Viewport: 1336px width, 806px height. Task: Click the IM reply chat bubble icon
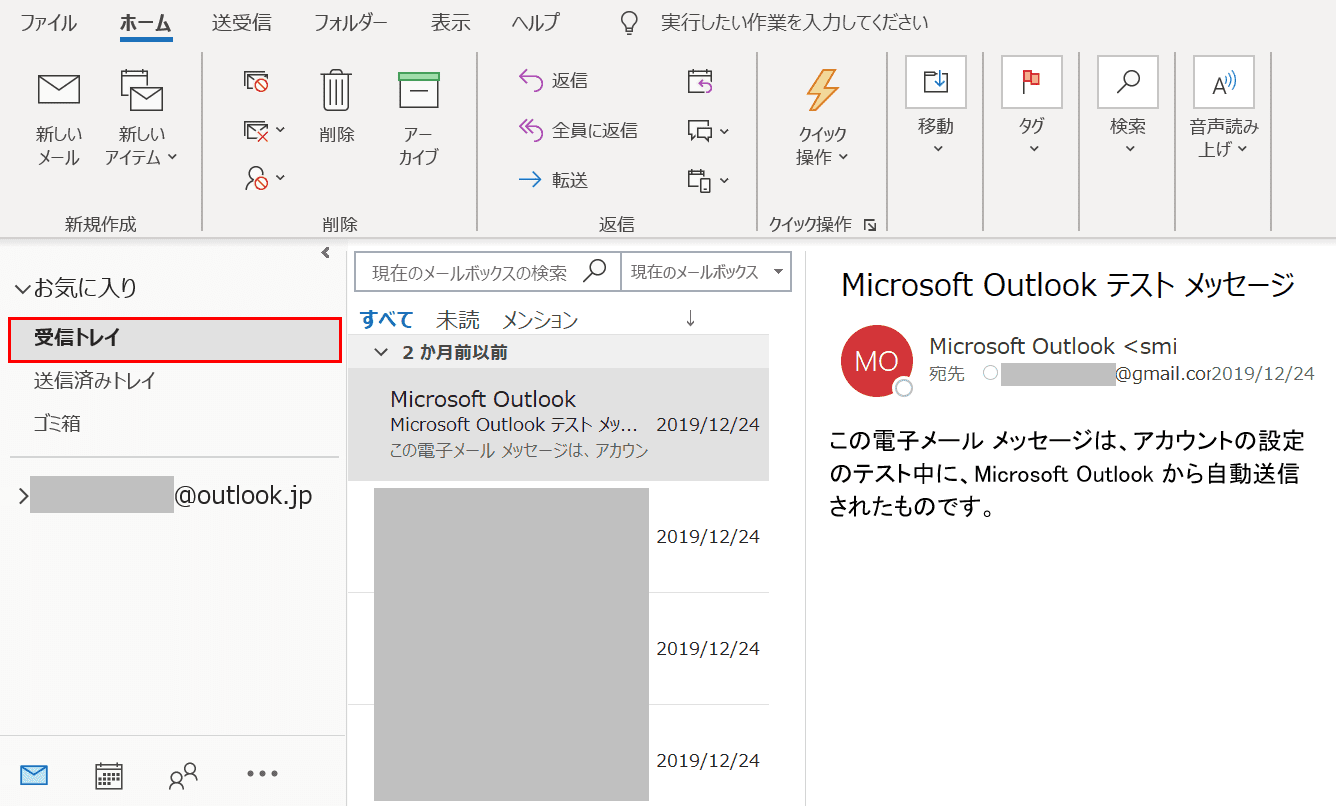pos(700,130)
